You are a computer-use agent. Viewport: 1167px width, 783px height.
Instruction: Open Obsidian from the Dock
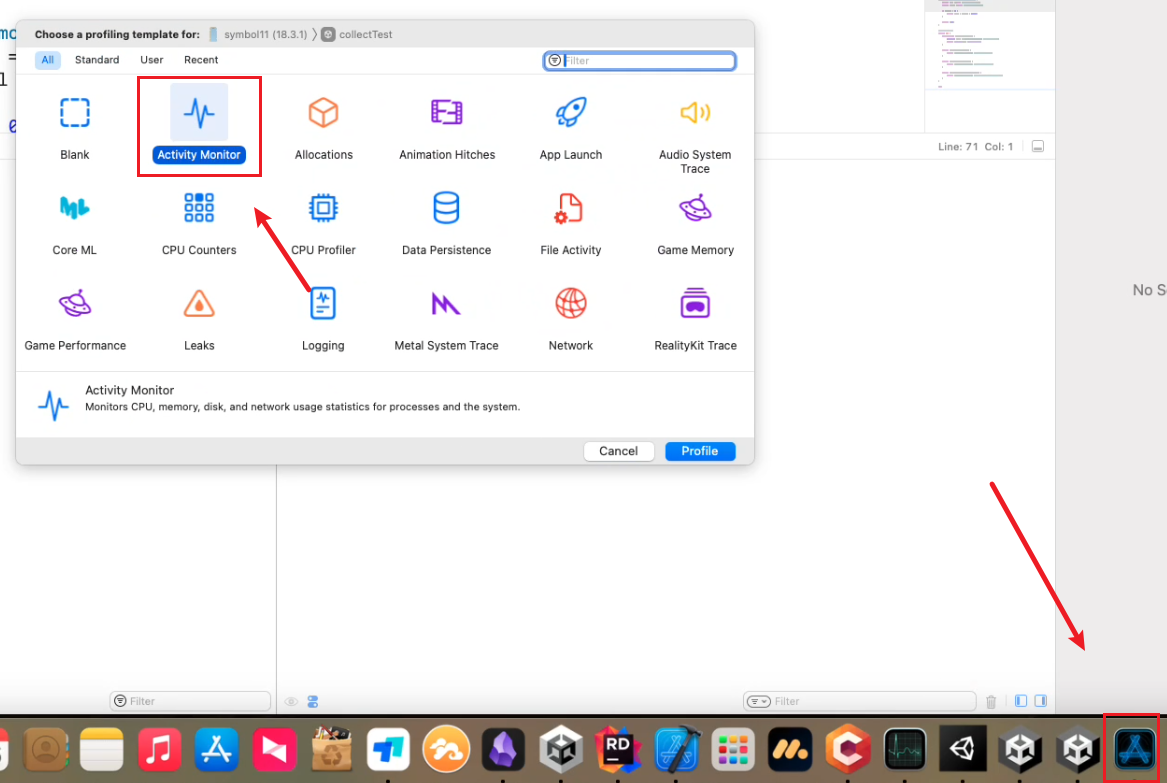pos(503,750)
